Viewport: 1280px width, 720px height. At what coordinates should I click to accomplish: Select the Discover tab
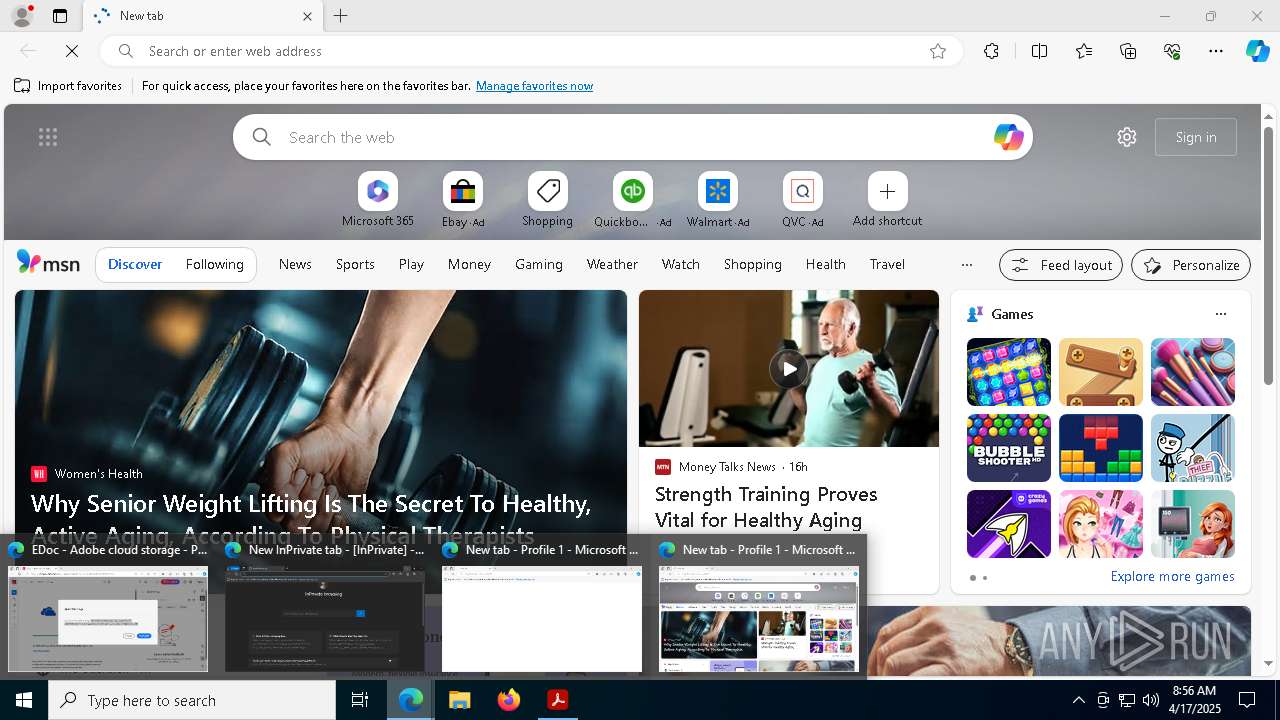click(x=135, y=264)
